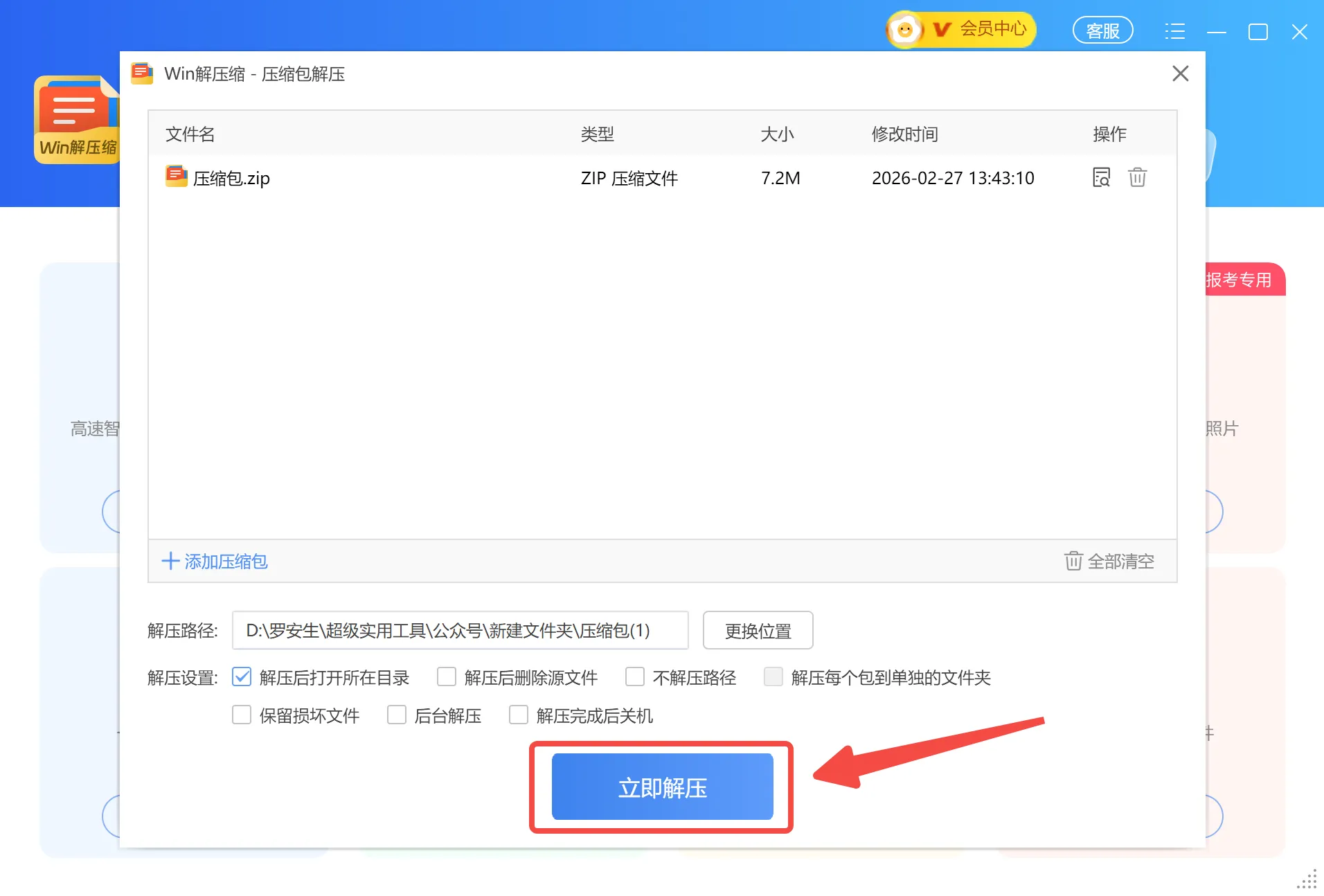Screen dimensions: 1324x896
Task: Enable 后台解压 background extraction
Action: click(x=395, y=715)
